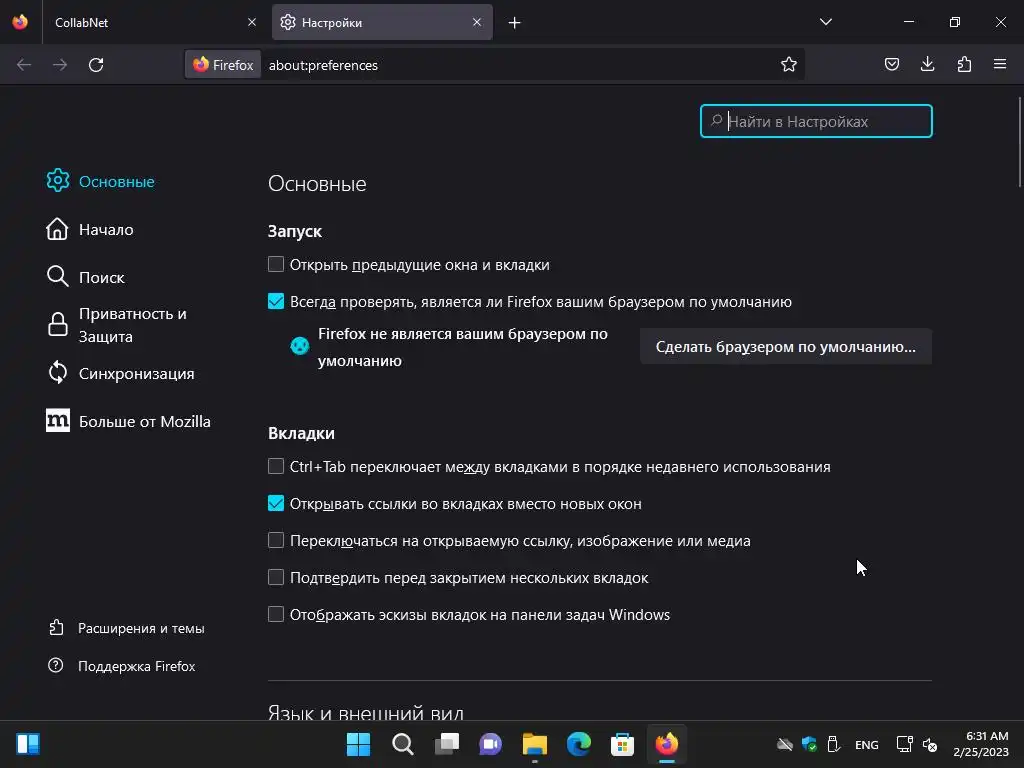The width and height of the screenshot is (1024, 768).
Task: Enable Отображать эскизы вкладок на панели задач
Action: (x=276, y=614)
